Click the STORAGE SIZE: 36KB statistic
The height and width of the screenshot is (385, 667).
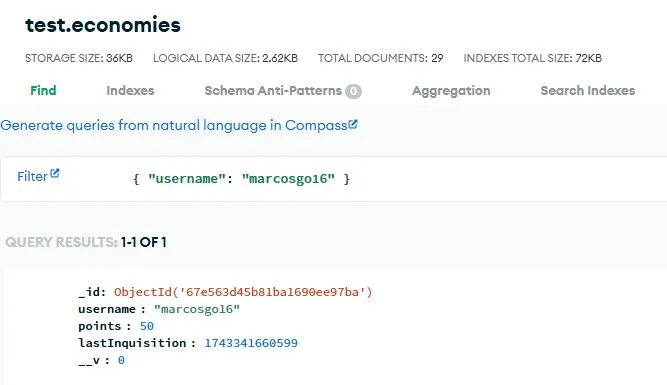[x=79, y=58]
